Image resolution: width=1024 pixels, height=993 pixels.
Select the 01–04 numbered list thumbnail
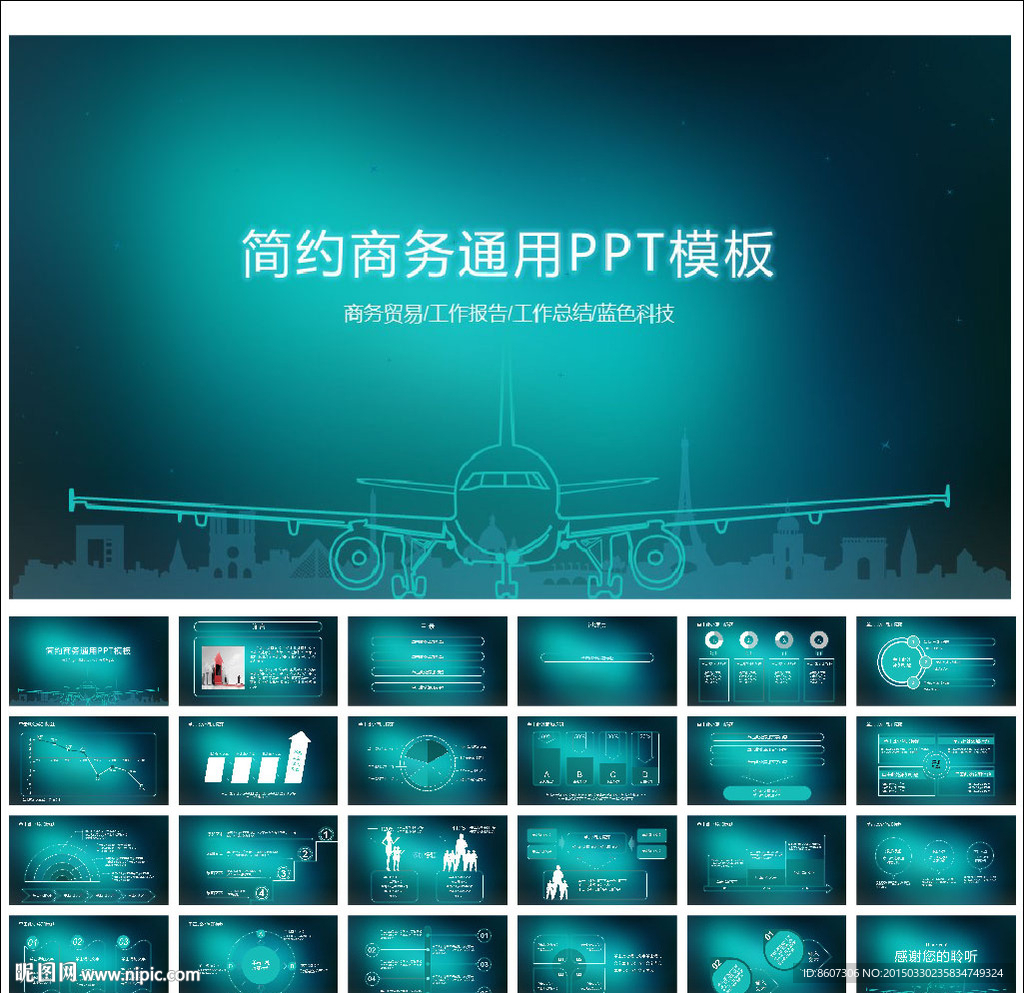pos(427,954)
